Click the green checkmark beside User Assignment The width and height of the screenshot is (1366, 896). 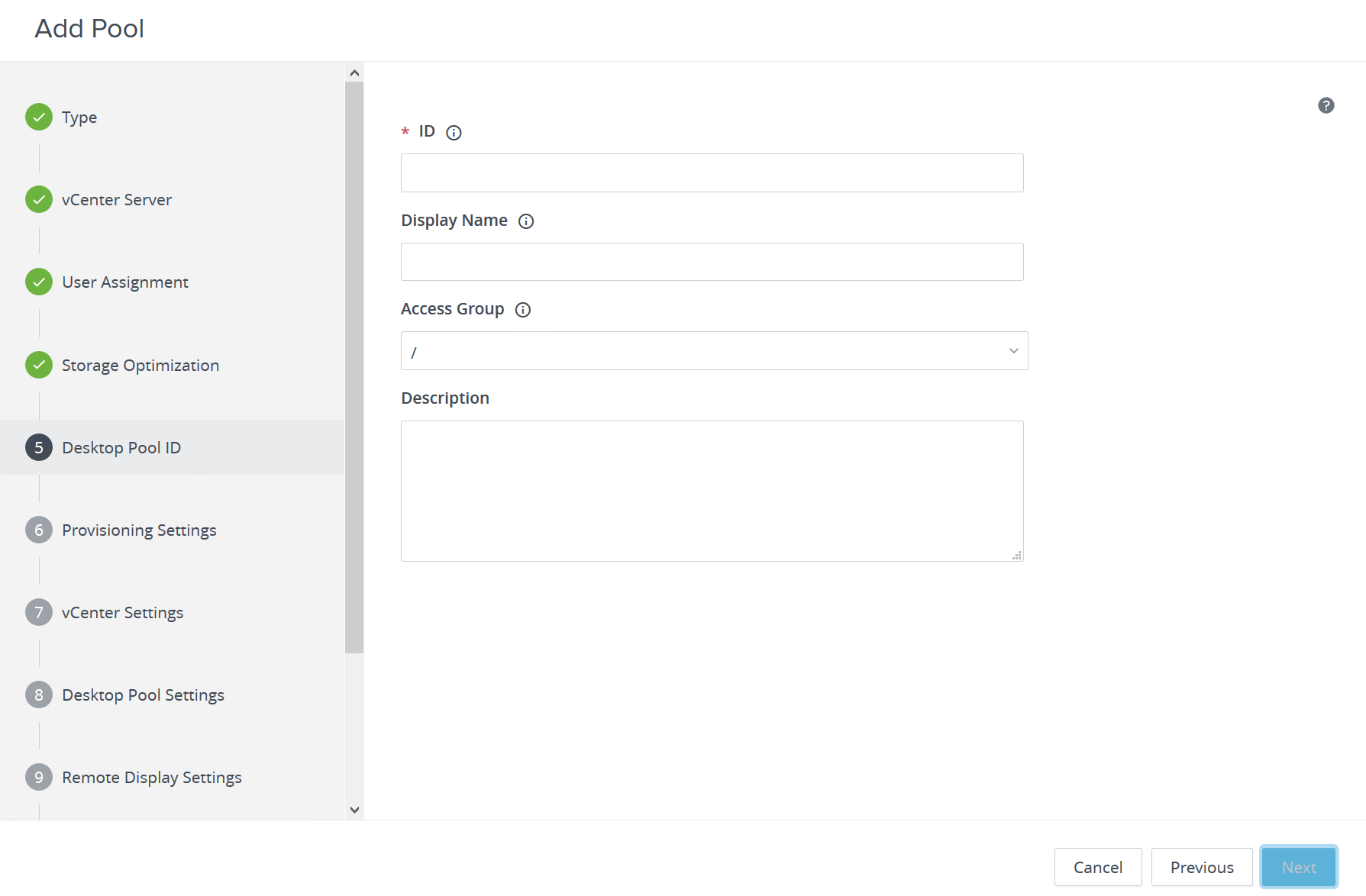point(38,282)
